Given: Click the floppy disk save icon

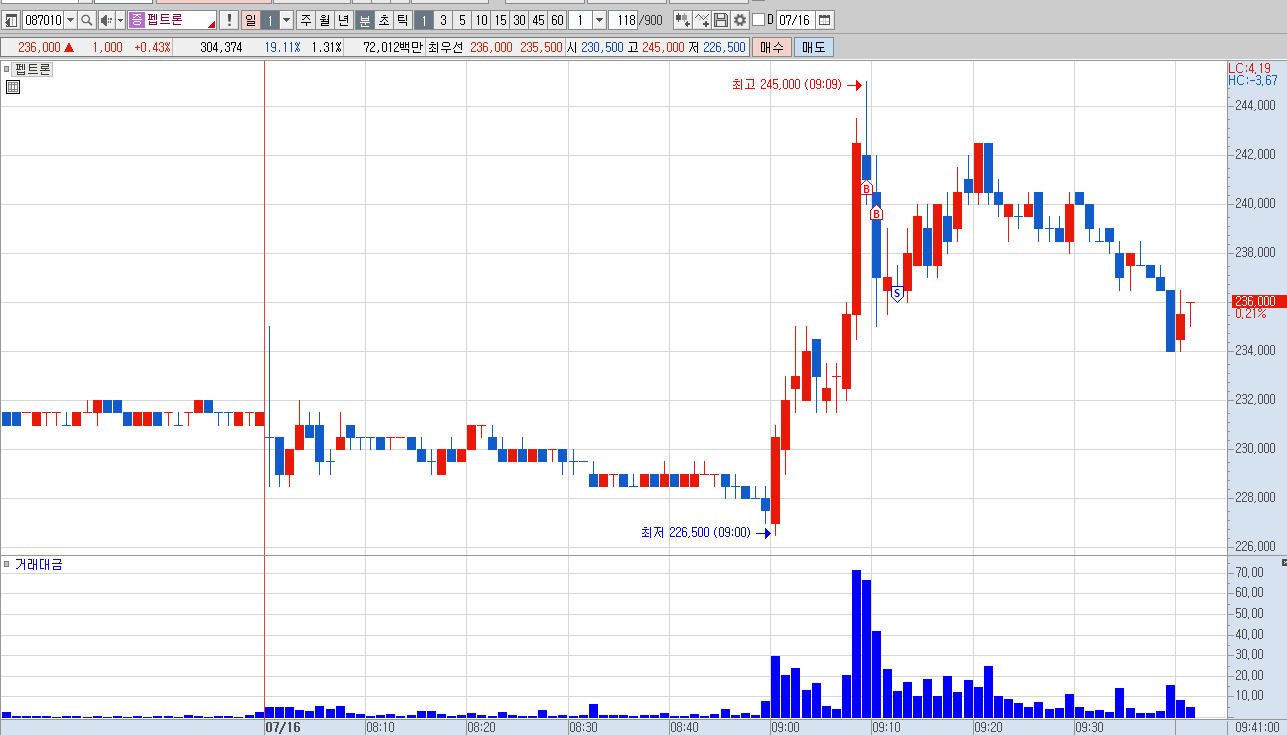Looking at the screenshot, I should 721,20.
